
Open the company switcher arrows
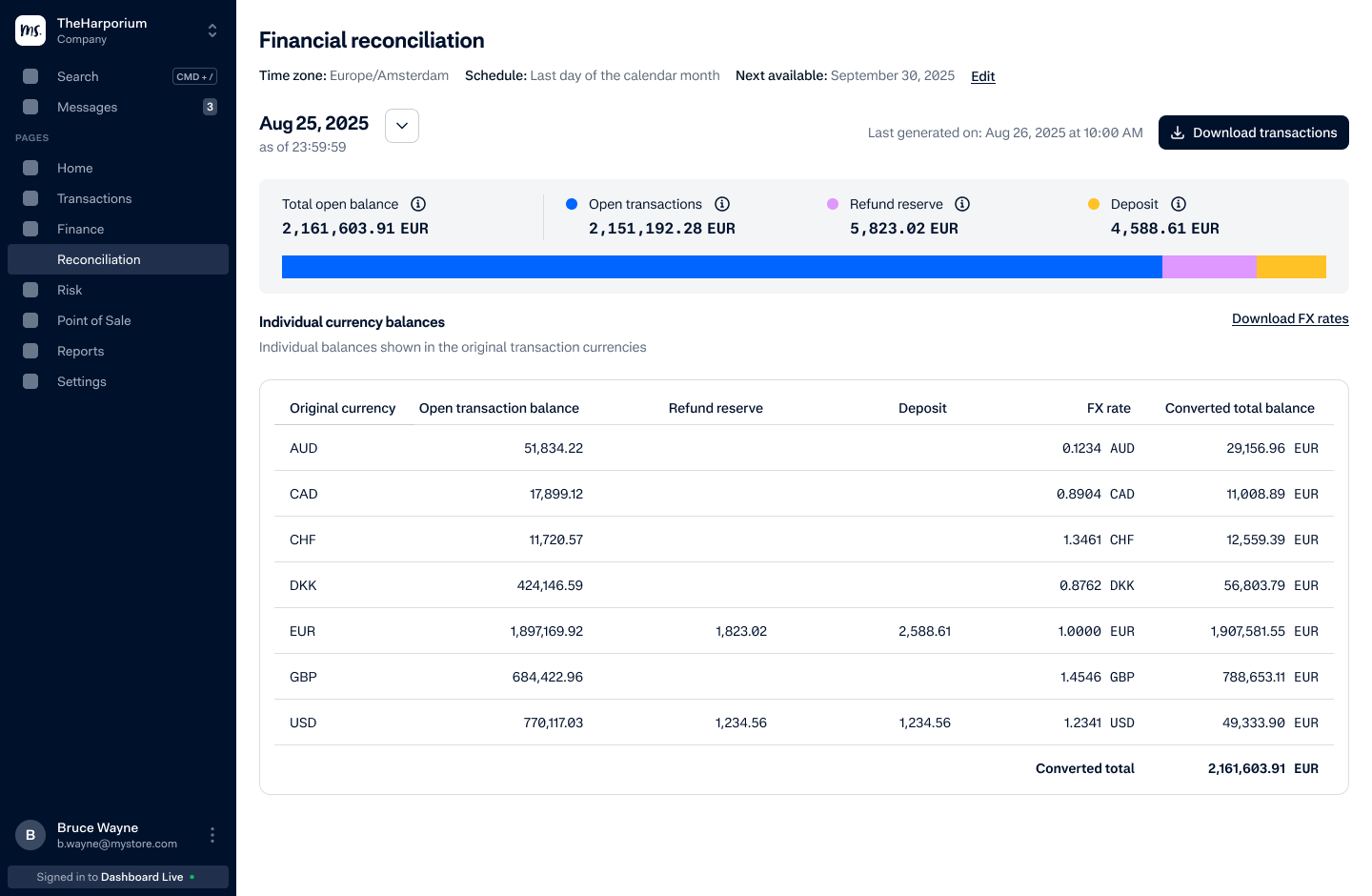[212, 31]
